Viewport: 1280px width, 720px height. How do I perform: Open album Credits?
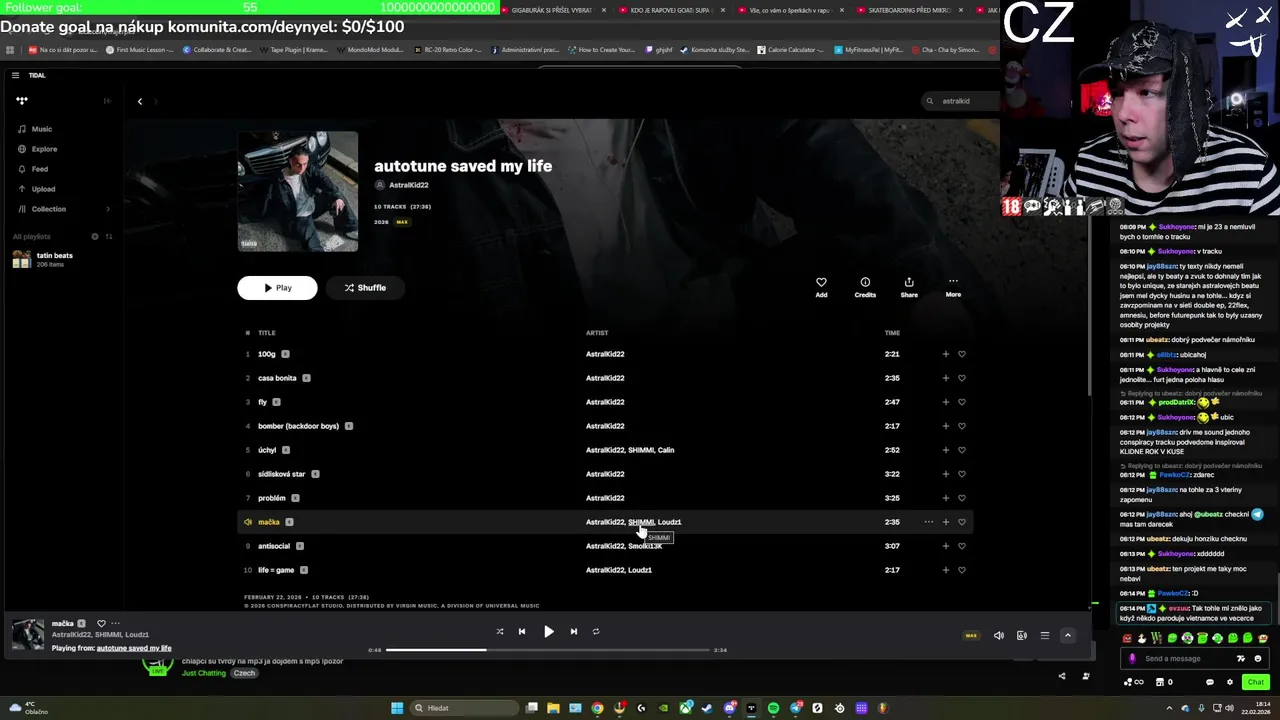(x=865, y=287)
